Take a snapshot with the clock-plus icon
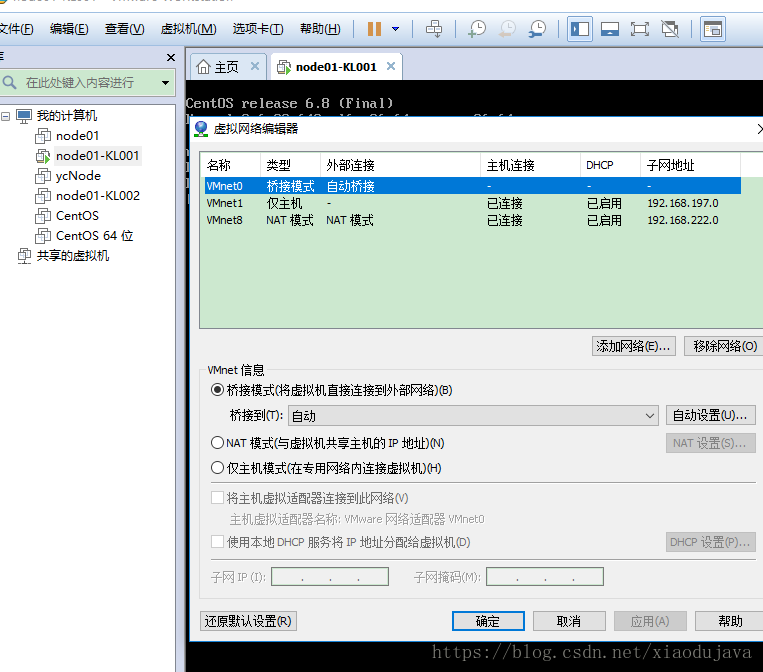 coord(477,29)
